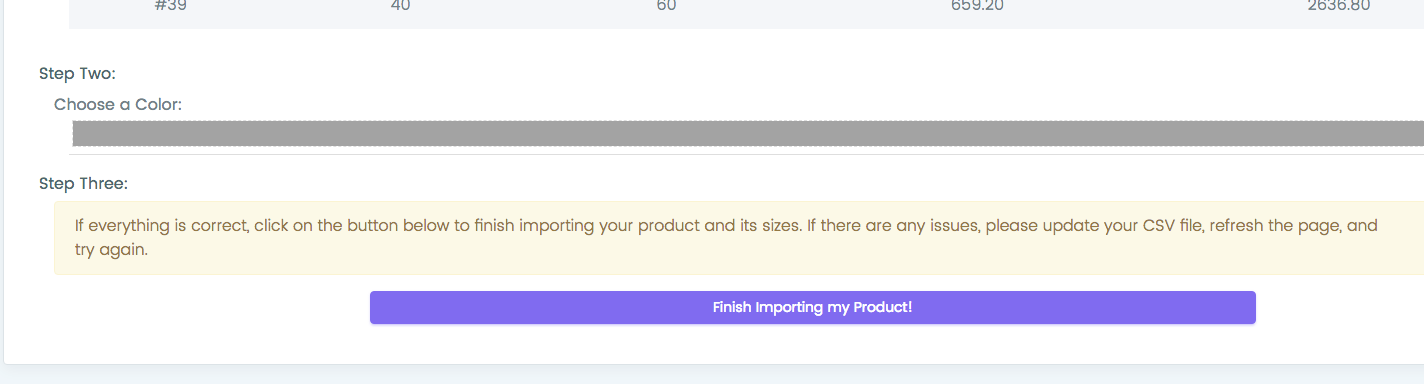Screen dimensions: 1424x384
Task: Click the 'If everything is correct' text
Action: (x=160, y=226)
